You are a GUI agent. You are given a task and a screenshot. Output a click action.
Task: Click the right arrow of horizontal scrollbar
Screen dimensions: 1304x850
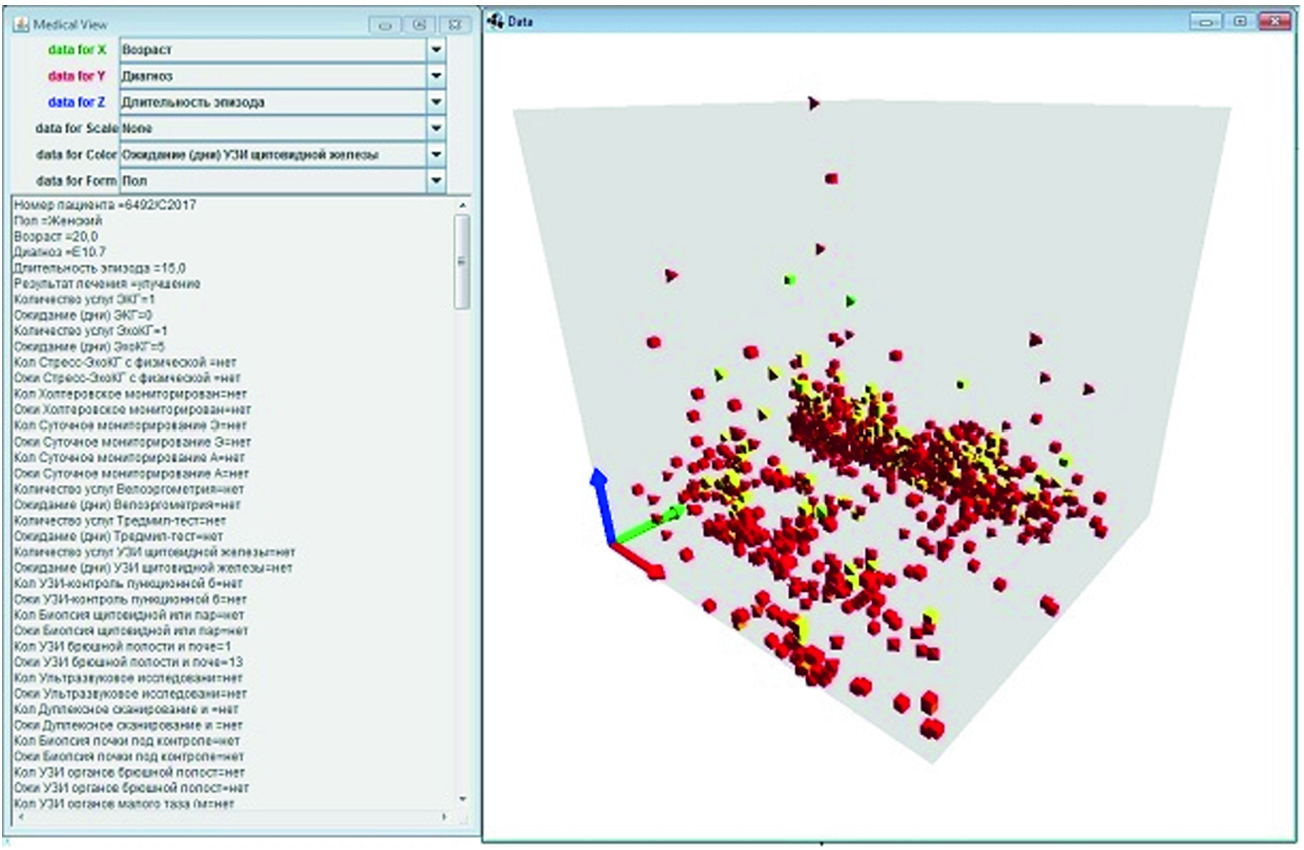445,818
